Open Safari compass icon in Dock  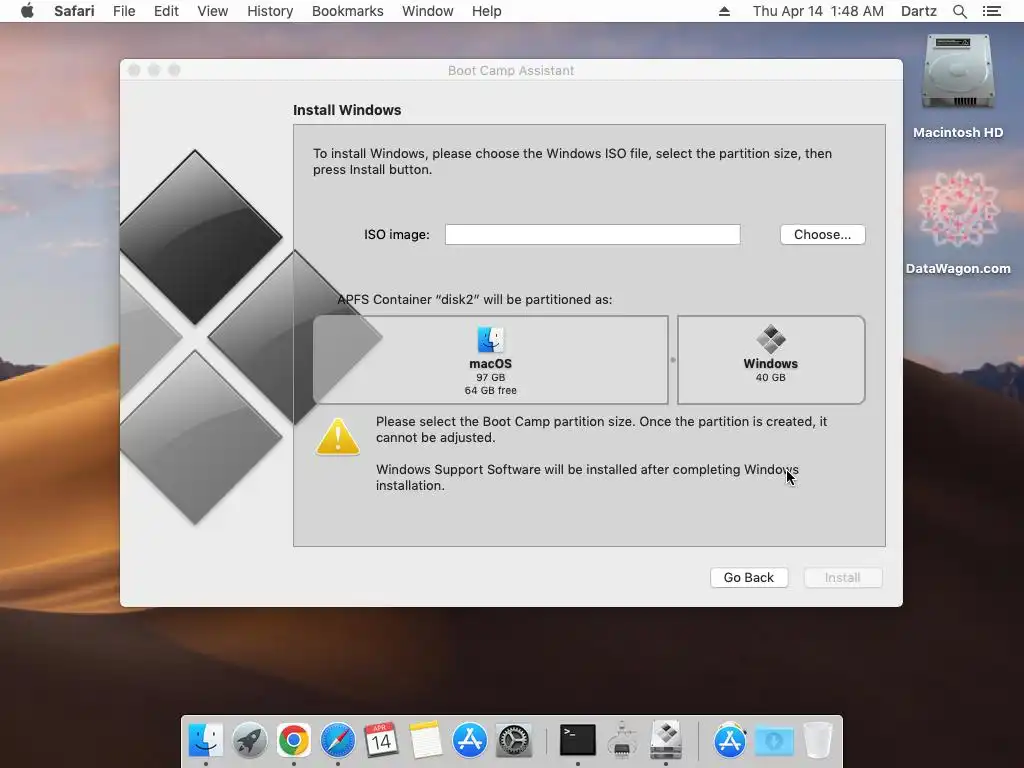[338, 741]
